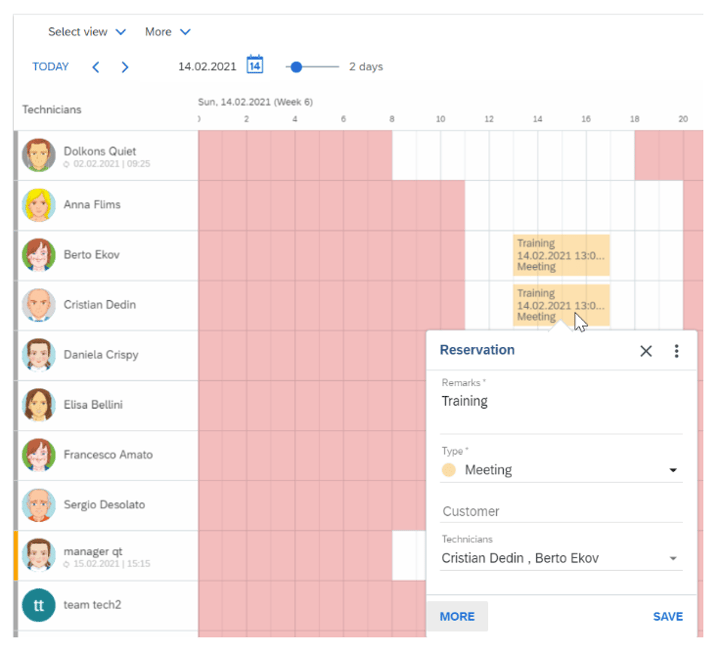Click the Reservation popup title
This screenshot has height=653, width=720.
click(477, 350)
